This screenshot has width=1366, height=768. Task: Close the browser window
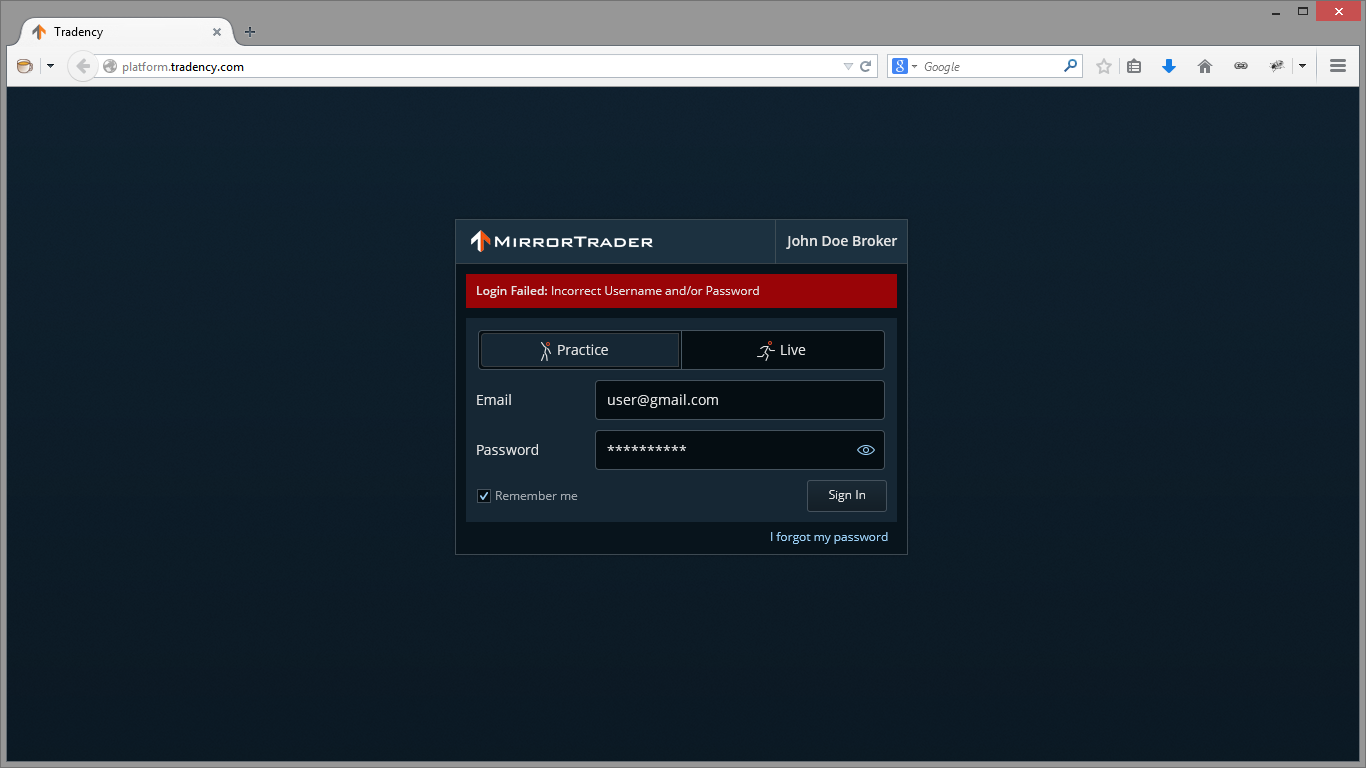1339,12
